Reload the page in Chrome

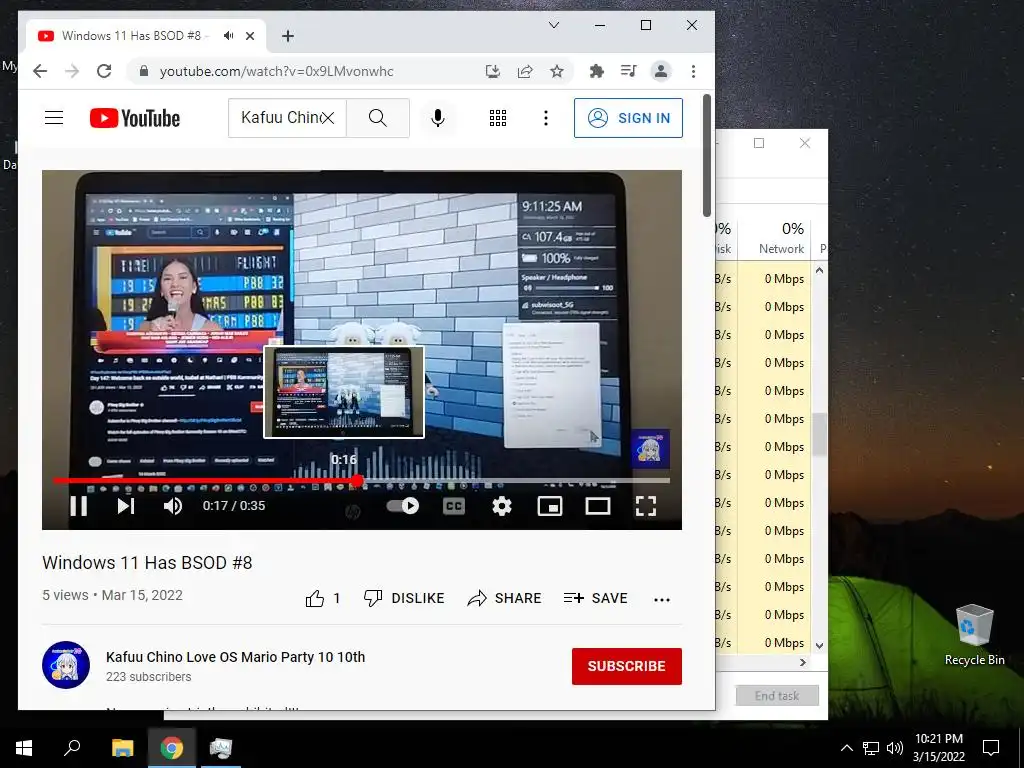pyautogui.click(x=104, y=71)
